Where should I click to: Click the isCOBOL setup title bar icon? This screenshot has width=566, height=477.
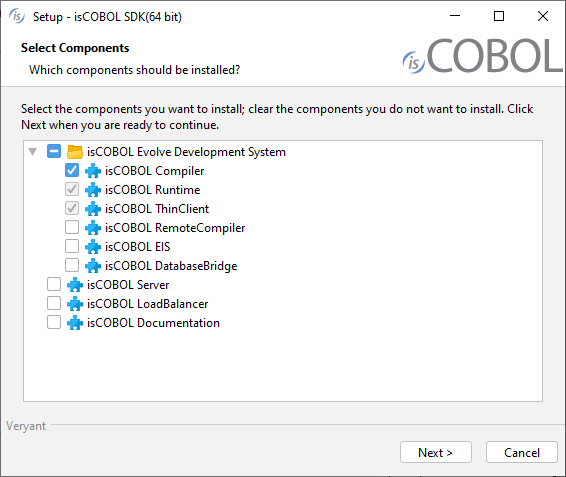coord(17,17)
